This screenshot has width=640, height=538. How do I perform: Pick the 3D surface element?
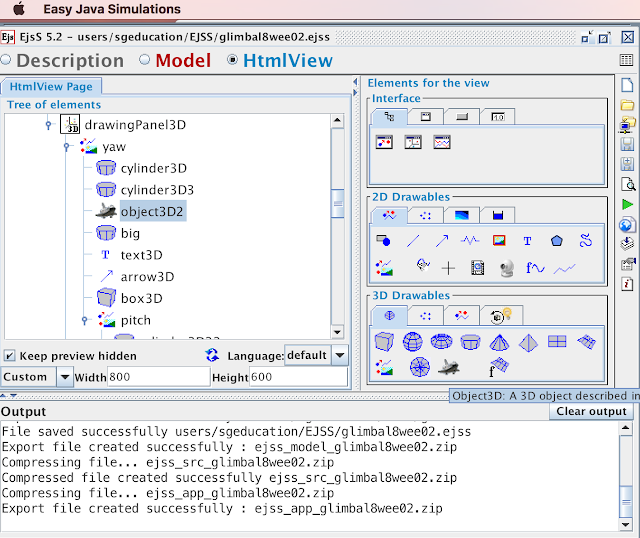587,342
